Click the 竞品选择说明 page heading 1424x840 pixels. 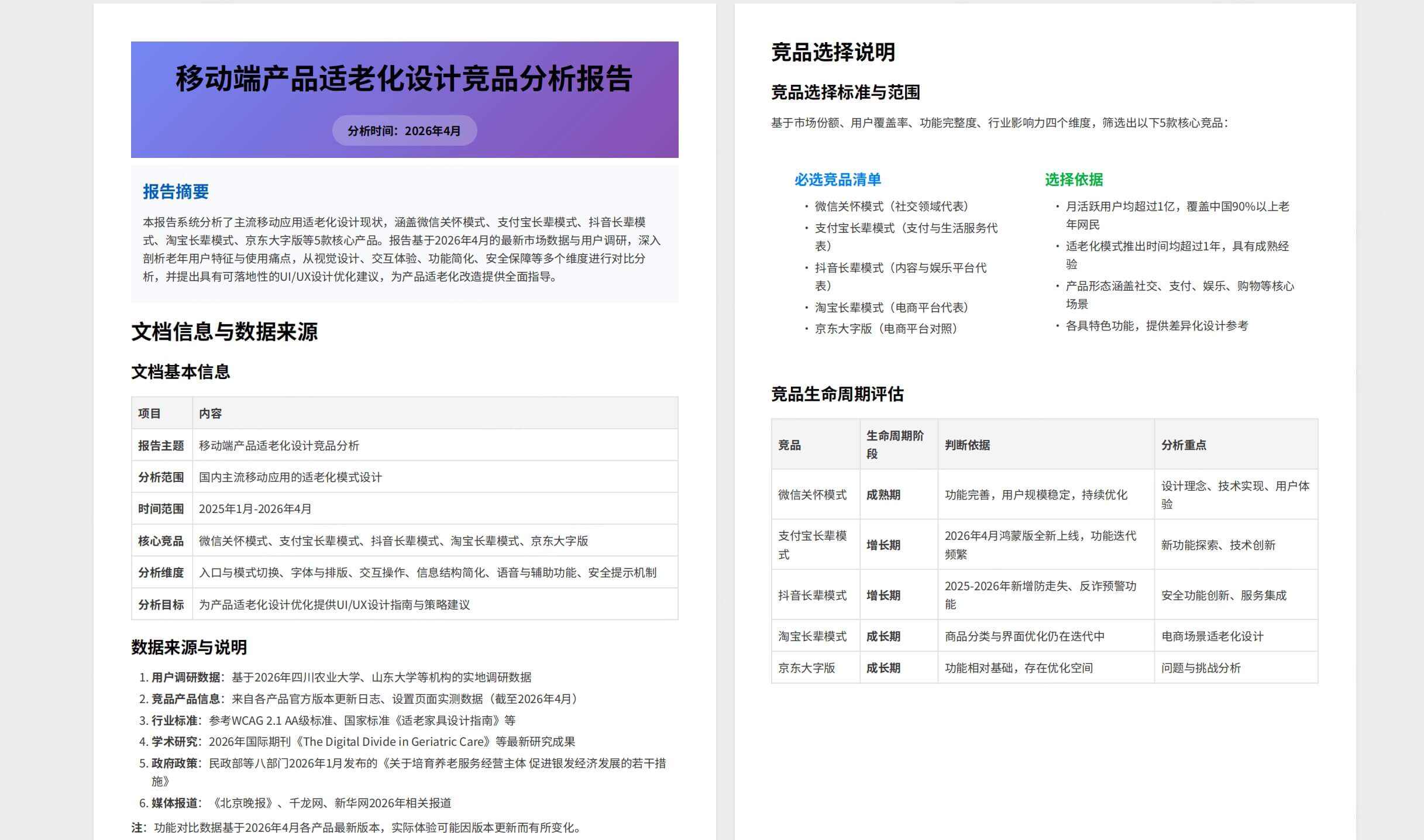tap(833, 53)
